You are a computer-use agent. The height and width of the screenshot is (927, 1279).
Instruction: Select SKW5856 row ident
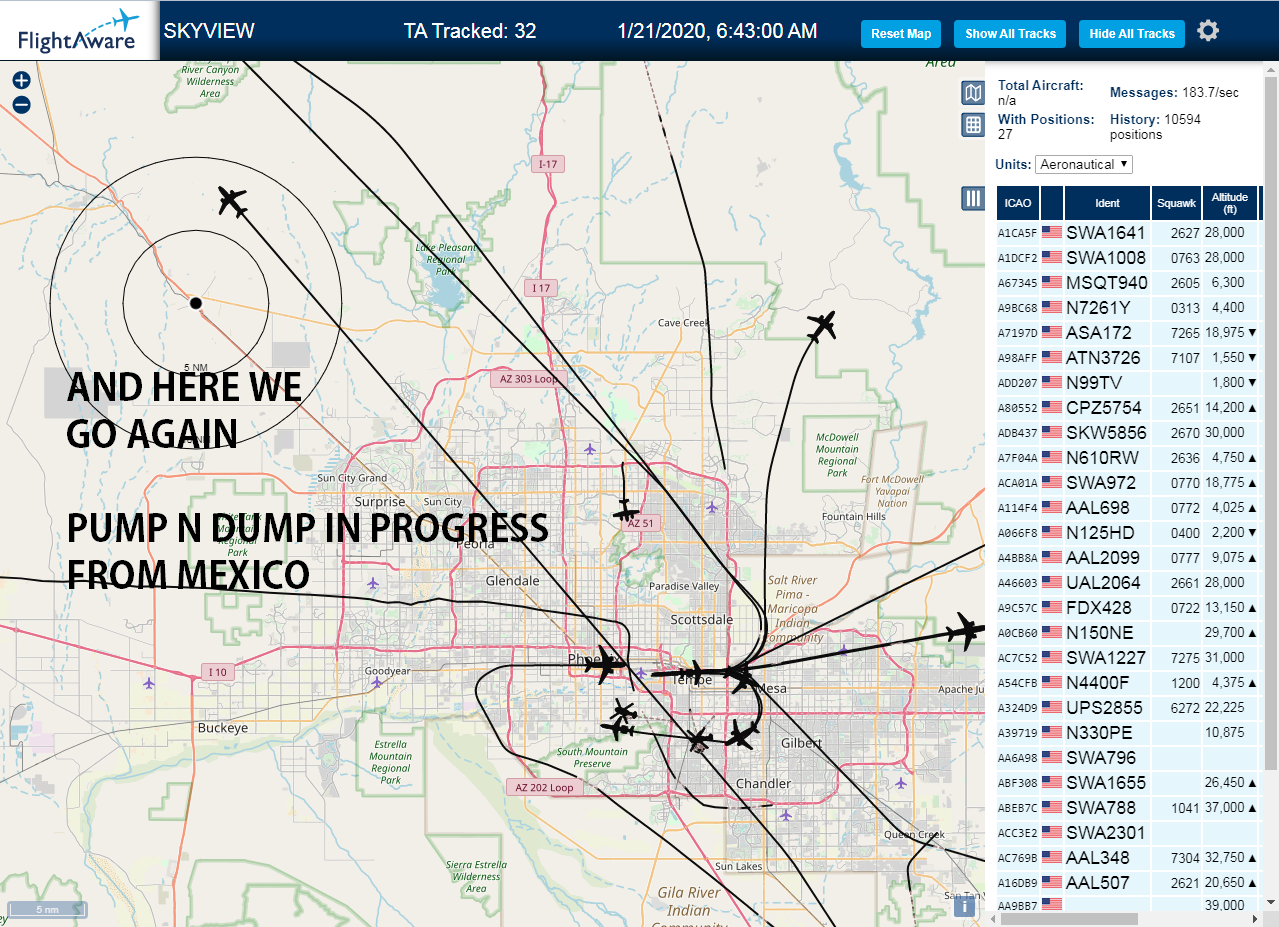tap(1106, 432)
